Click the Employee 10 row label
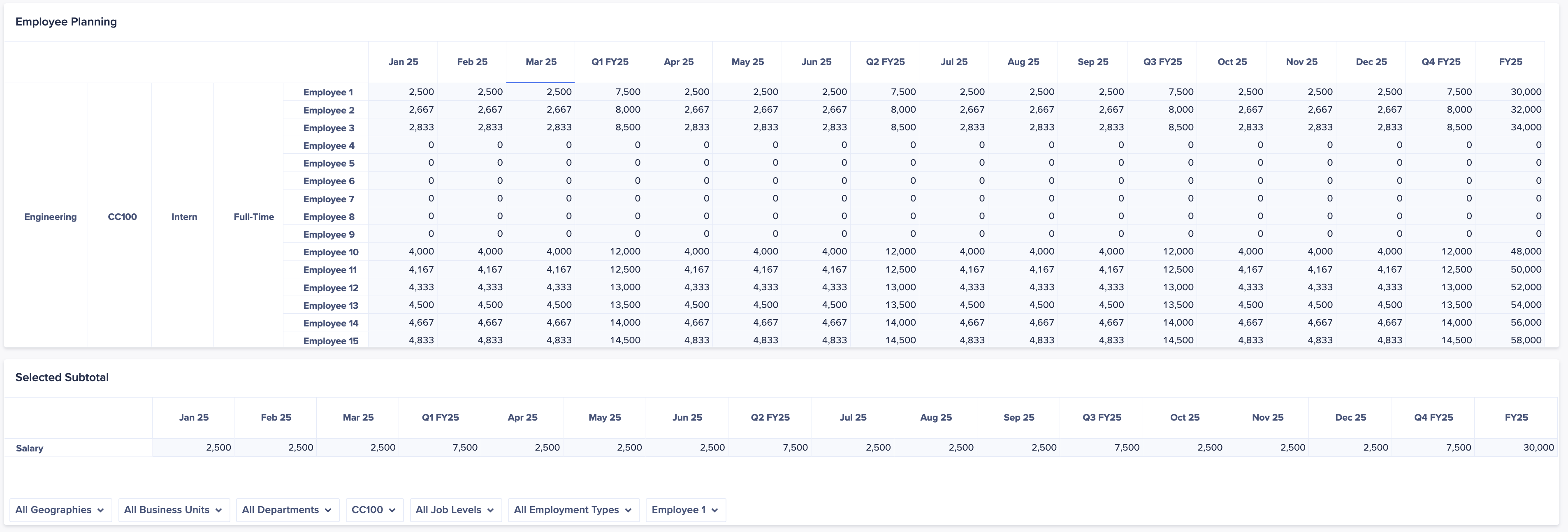The height and width of the screenshot is (532, 1568). point(331,252)
